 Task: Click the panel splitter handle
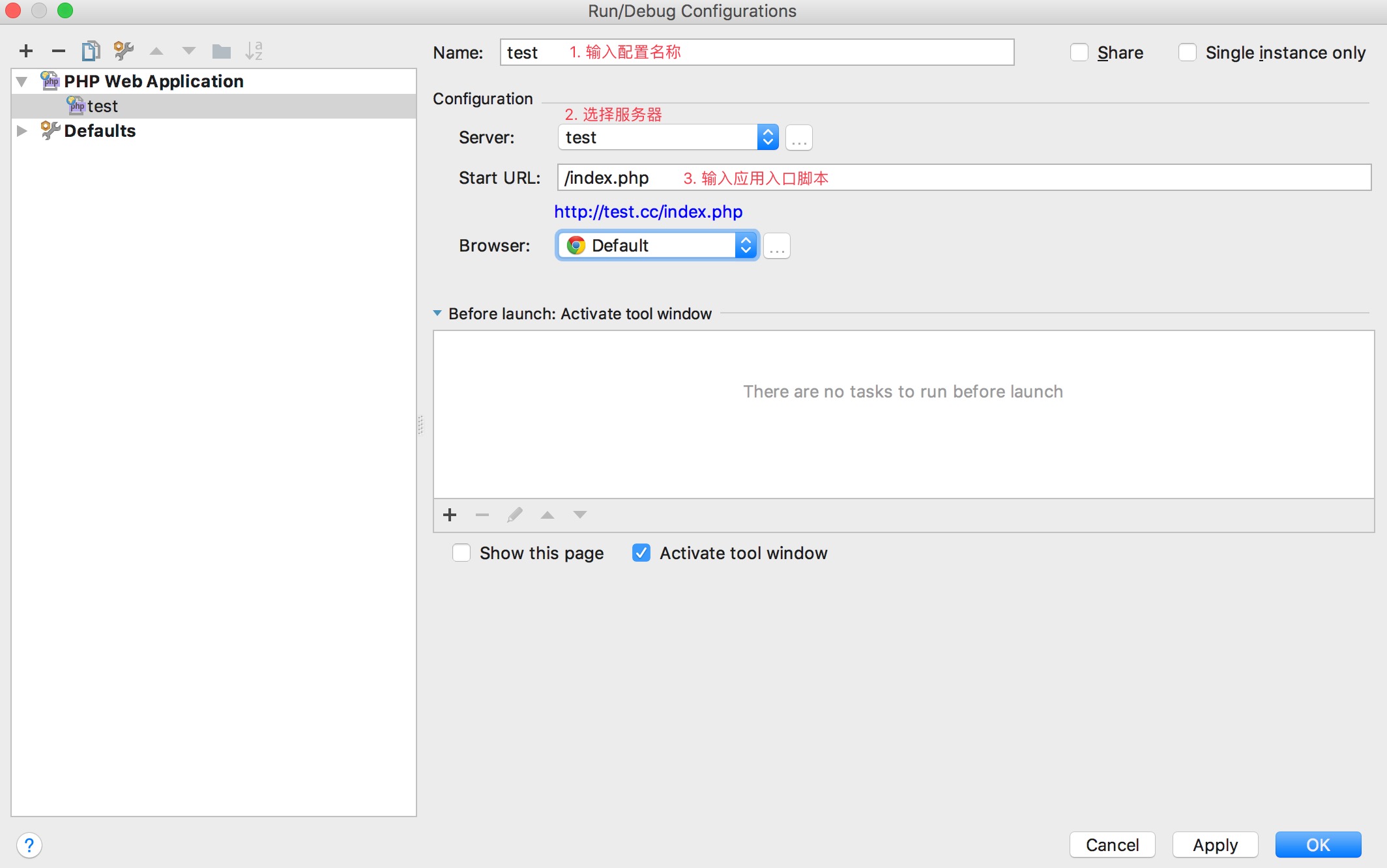(420, 425)
